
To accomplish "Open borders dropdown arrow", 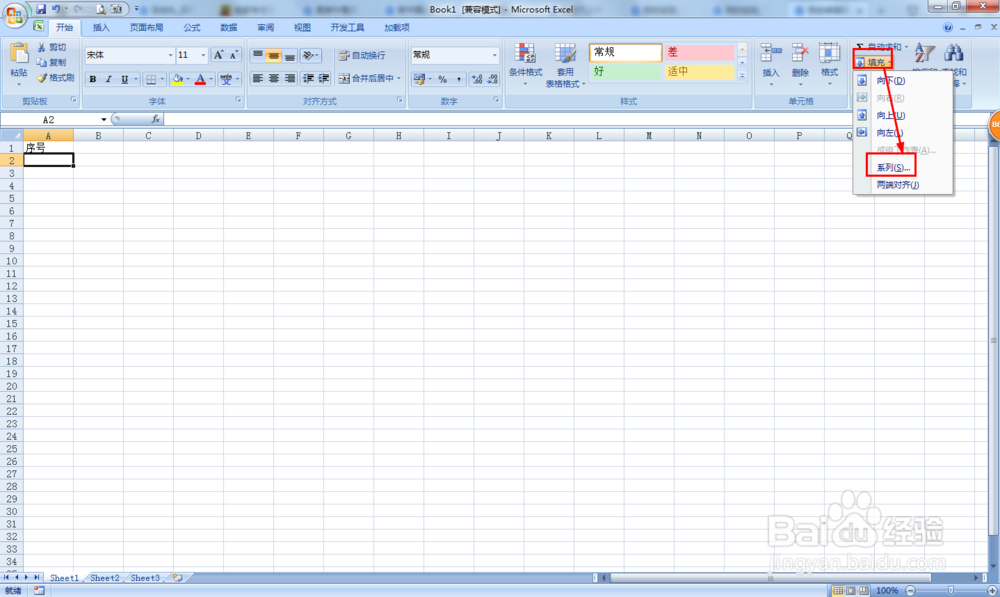I will [162, 79].
